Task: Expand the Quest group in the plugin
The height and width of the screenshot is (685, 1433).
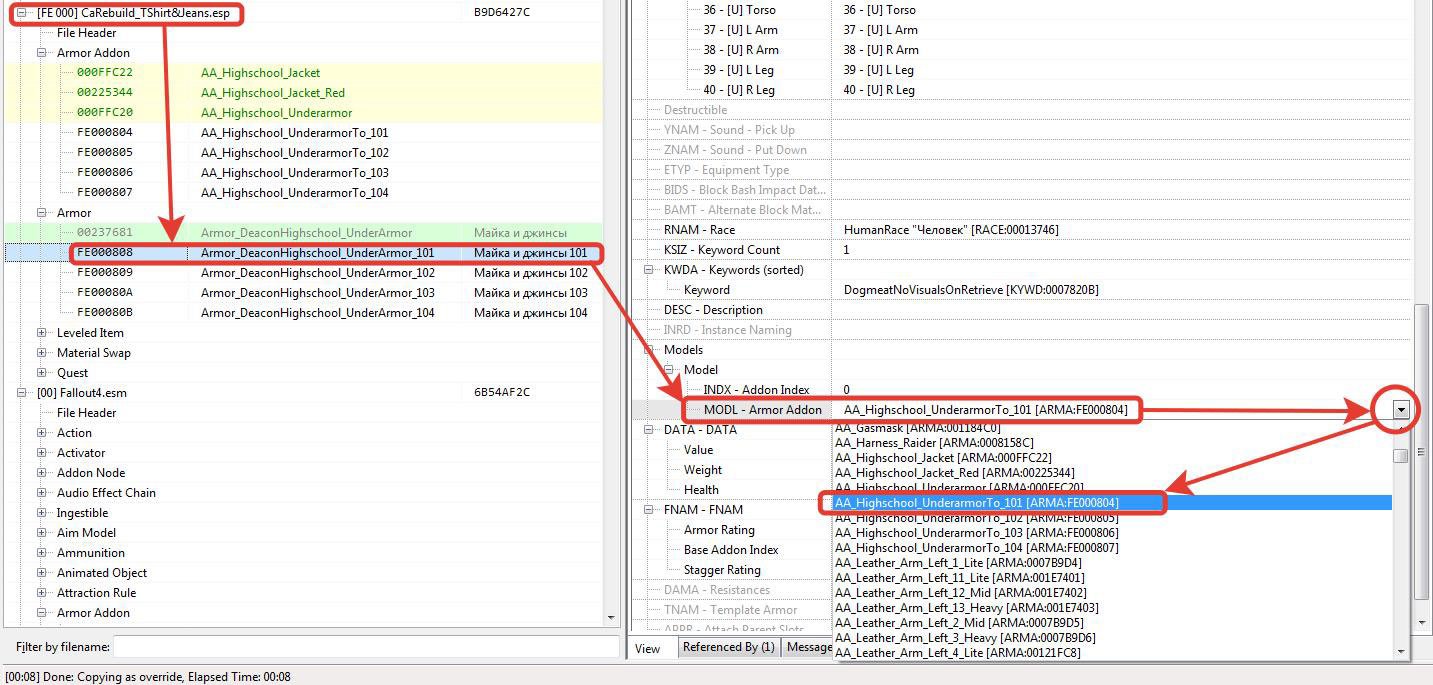Action: pyautogui.click(x=42, y=373)
